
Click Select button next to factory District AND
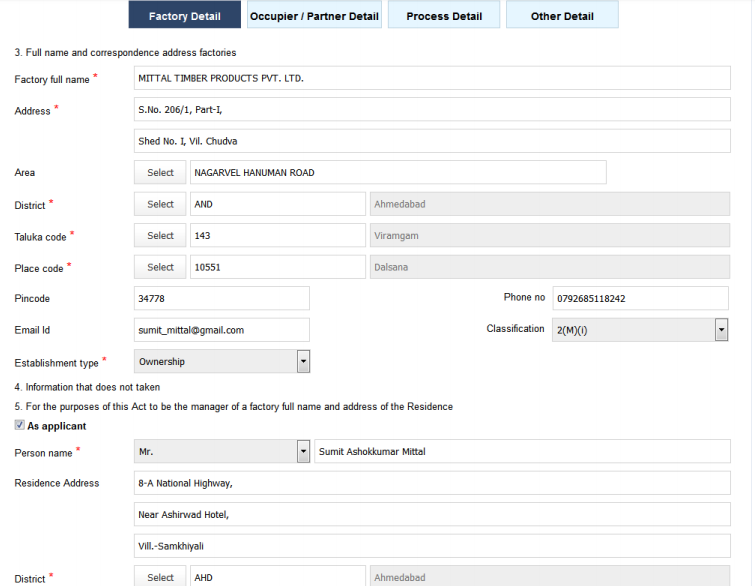160,204
